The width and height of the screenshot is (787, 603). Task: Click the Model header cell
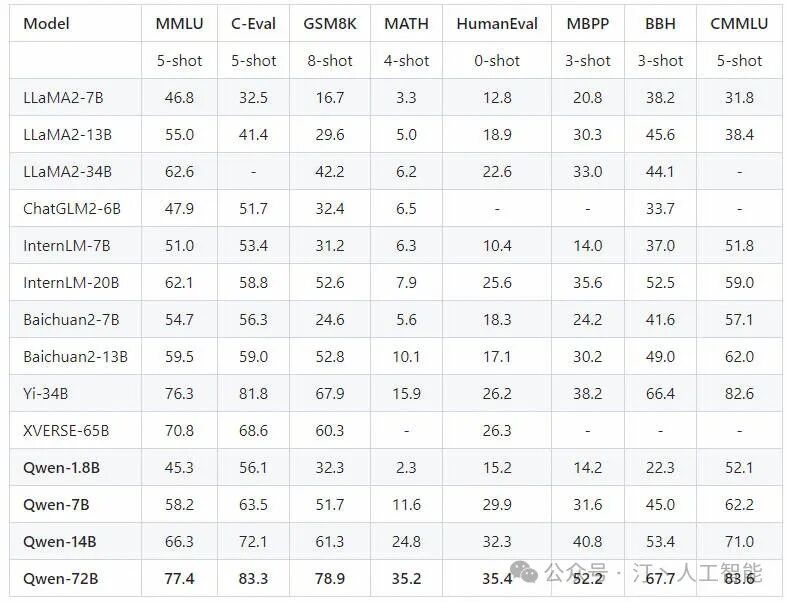(46, 23)
